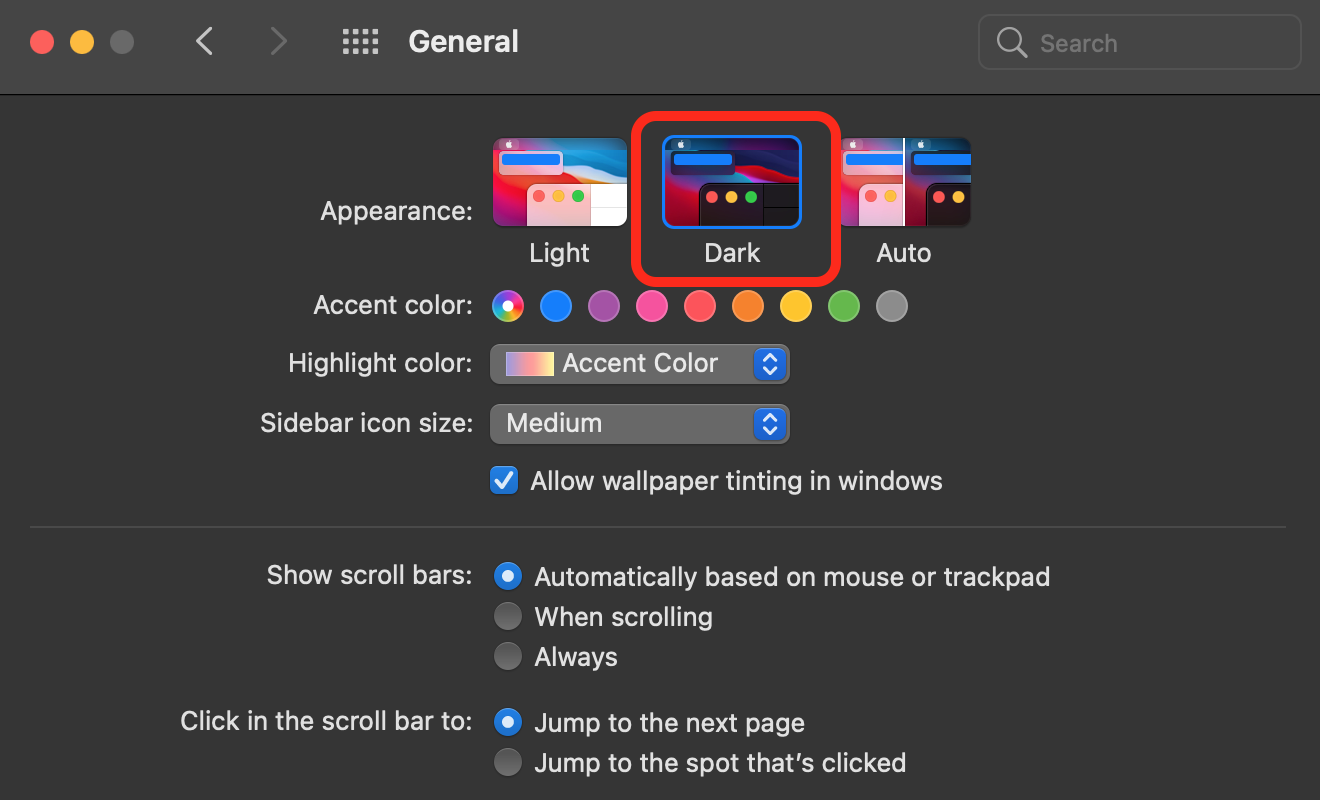Select Jump to the spot that's clicked

point(508,762)
